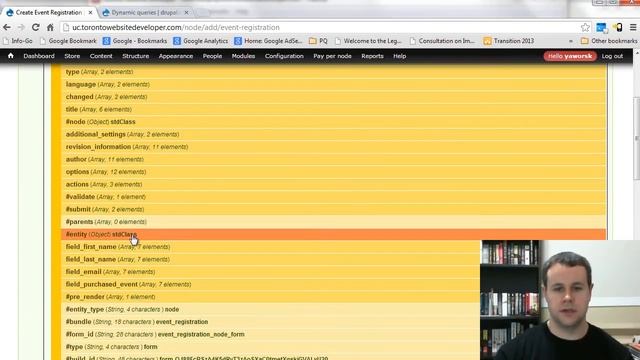Image resolution: width=640 pixels, height=360 pixels.
Task: Expand the title array row
Action: coord(333,109)
